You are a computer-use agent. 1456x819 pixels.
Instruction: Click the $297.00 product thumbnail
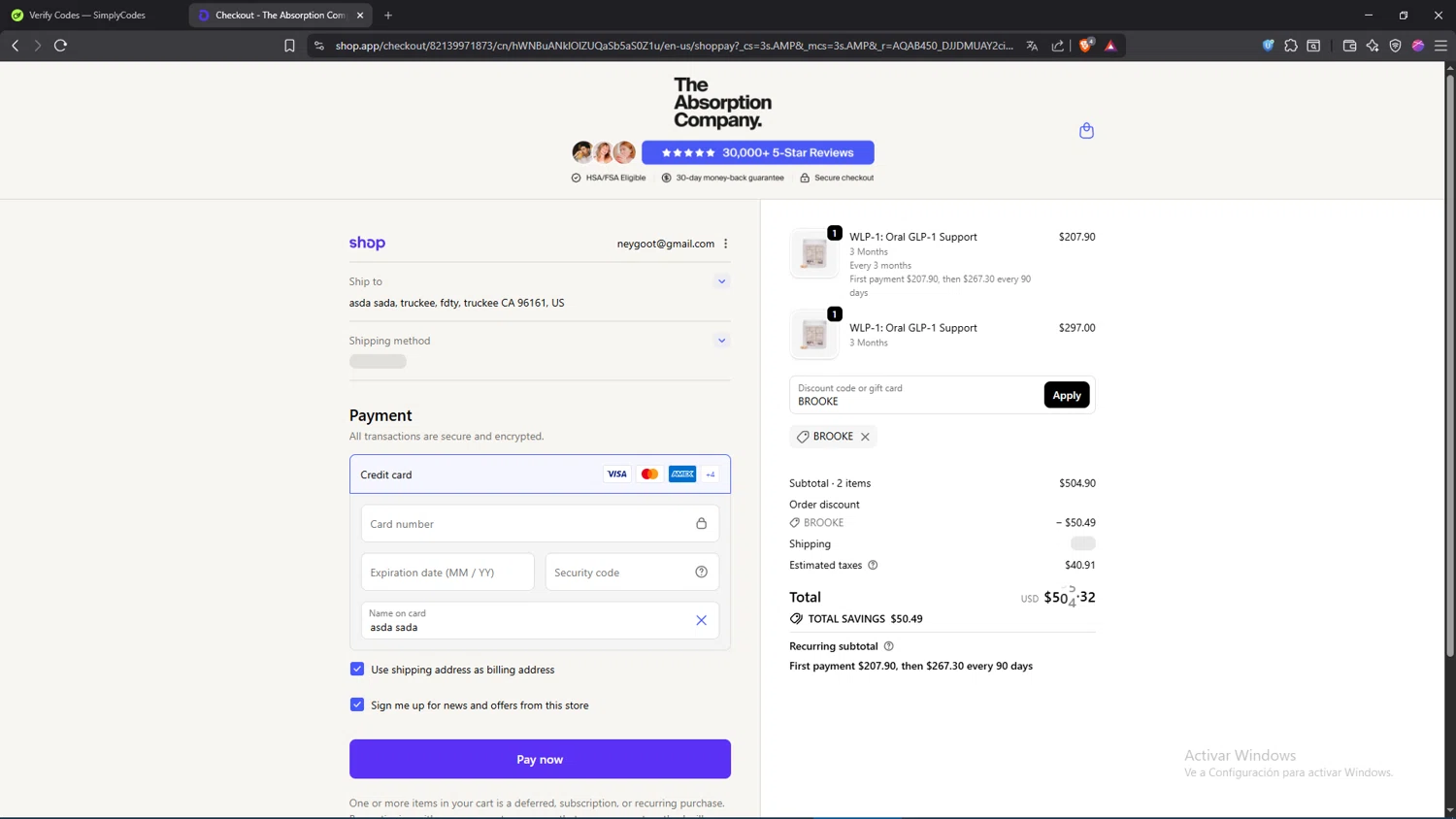[x=814, y=335]
